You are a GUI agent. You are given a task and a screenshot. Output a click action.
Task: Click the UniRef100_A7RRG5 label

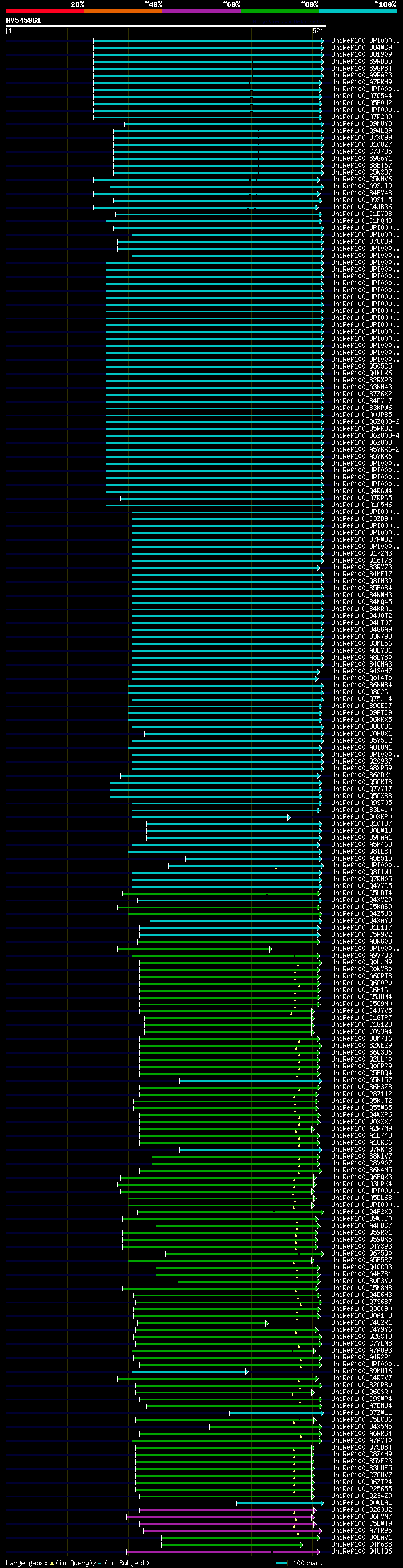tap(361, 498)
